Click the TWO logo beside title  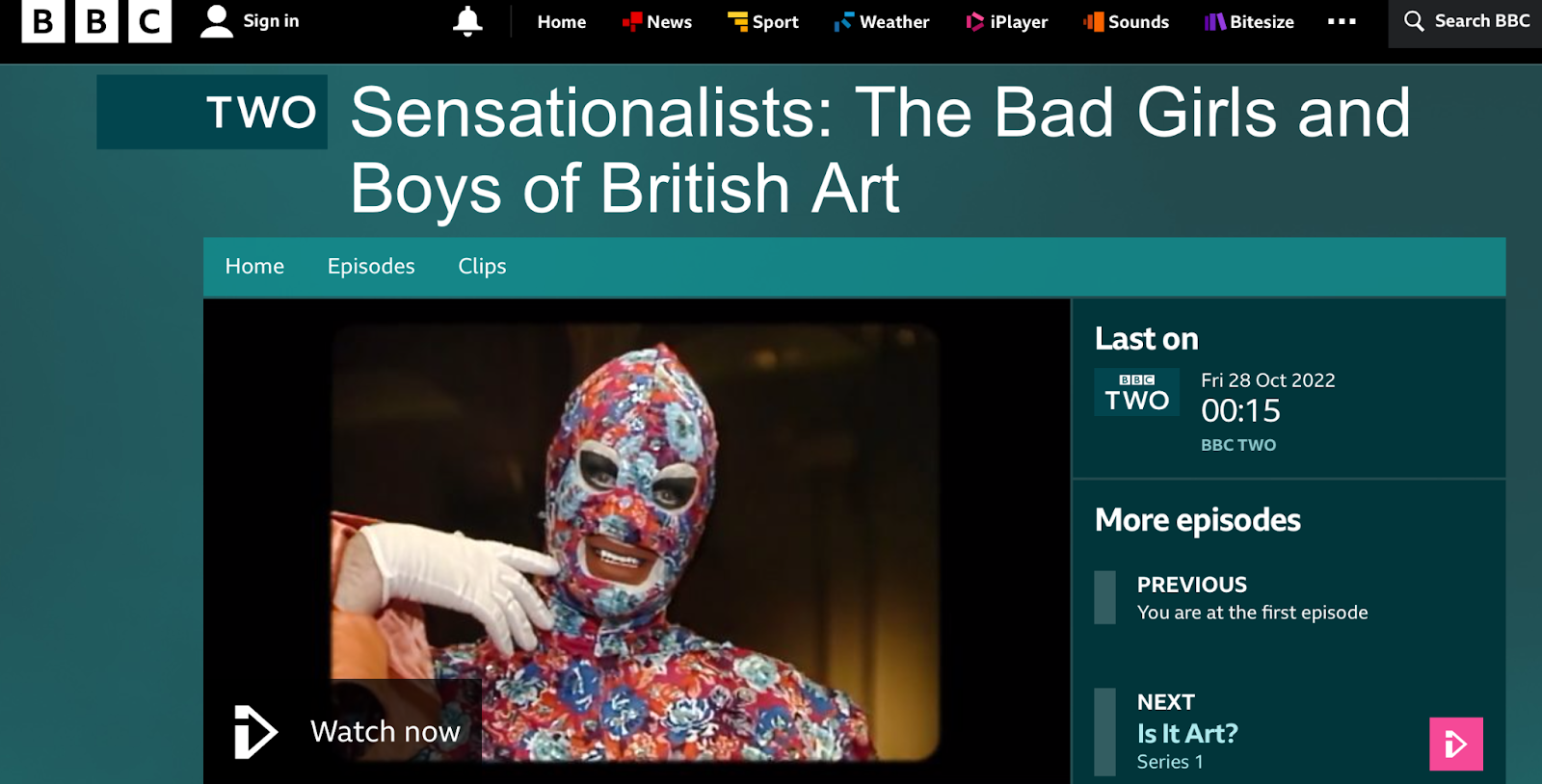[x=212, y=112]
